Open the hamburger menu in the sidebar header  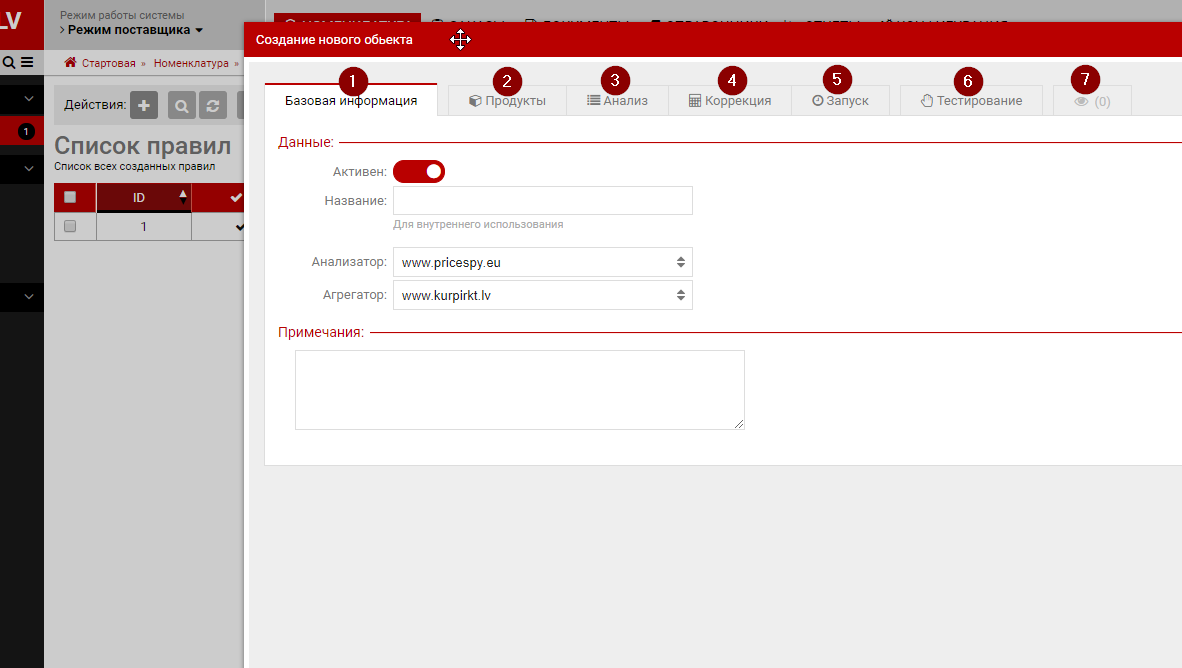[x=27, y=62]
